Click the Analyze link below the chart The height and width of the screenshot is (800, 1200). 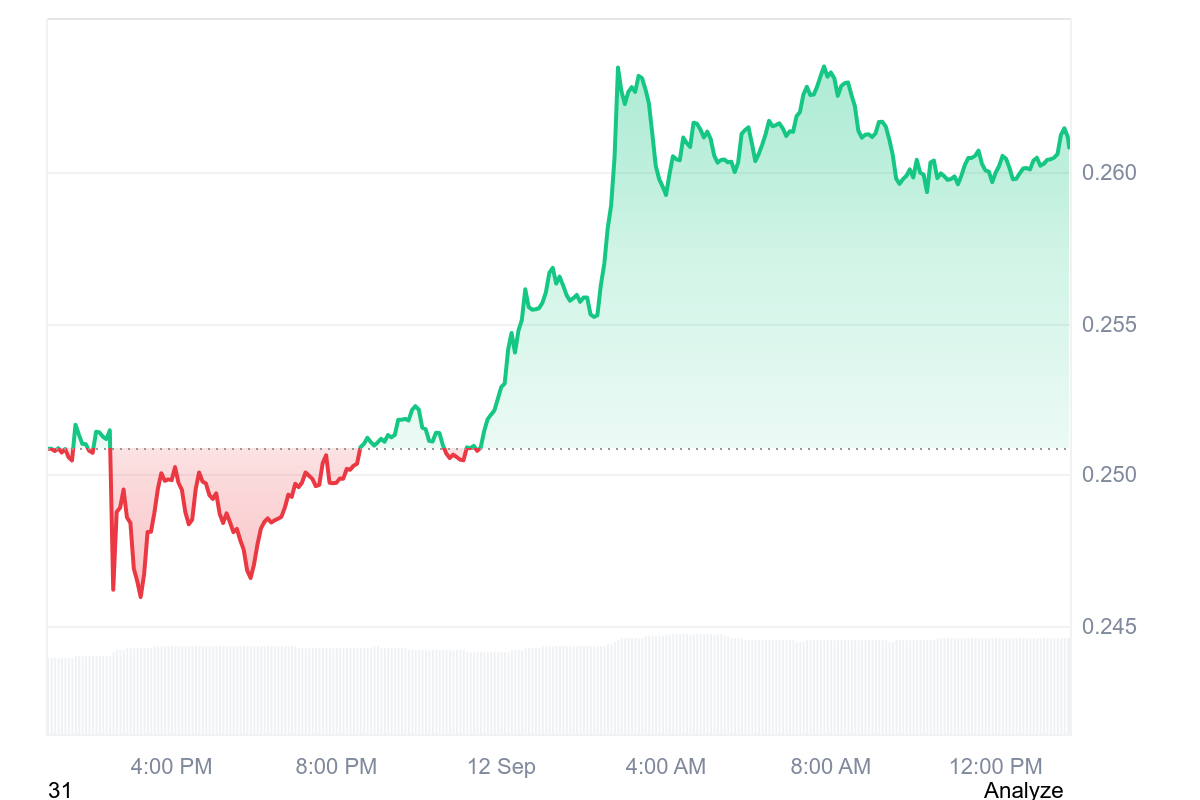tap(1023, 790)
